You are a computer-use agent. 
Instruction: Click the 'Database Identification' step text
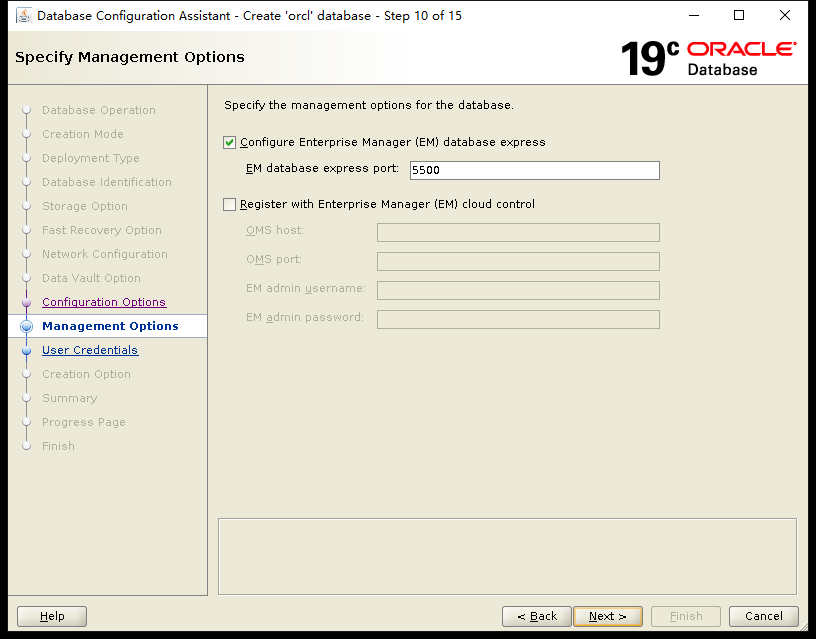tap(107, 182)
